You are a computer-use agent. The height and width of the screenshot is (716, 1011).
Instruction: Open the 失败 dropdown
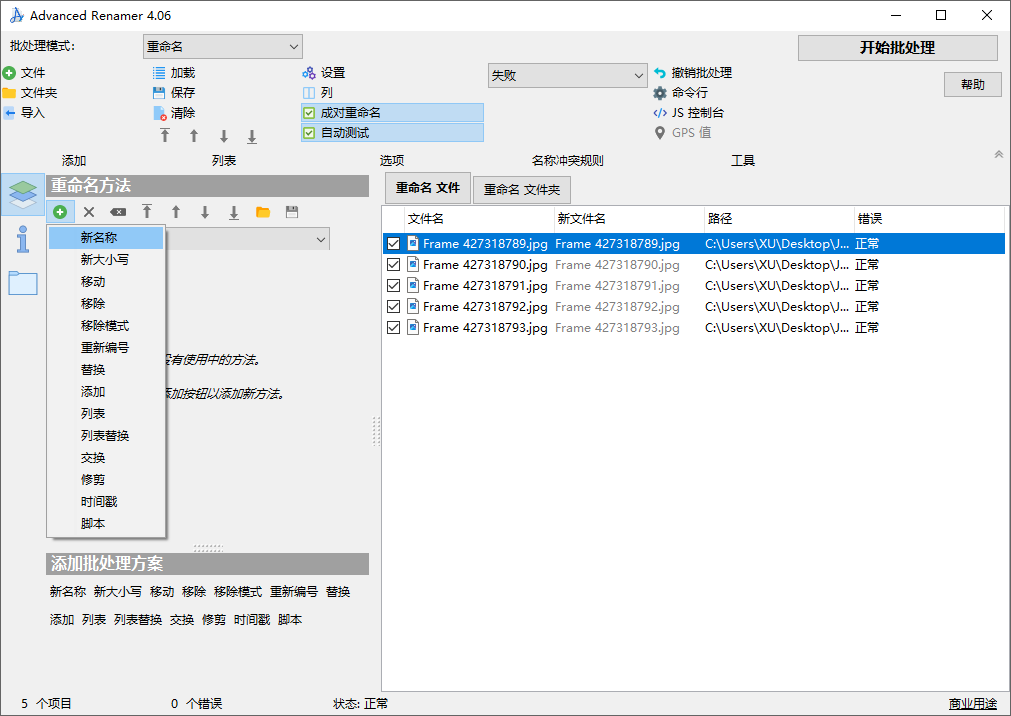pyautogui.click(x=567, y=74)
